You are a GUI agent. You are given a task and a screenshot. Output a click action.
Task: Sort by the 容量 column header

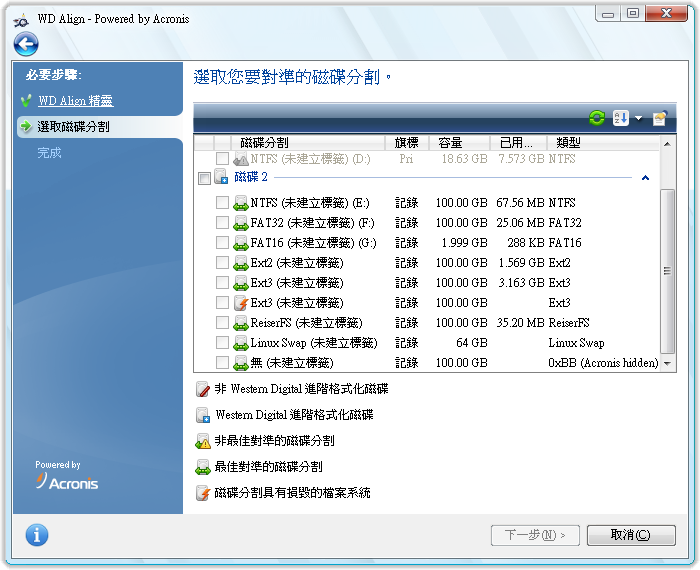(x=459, y=143)
